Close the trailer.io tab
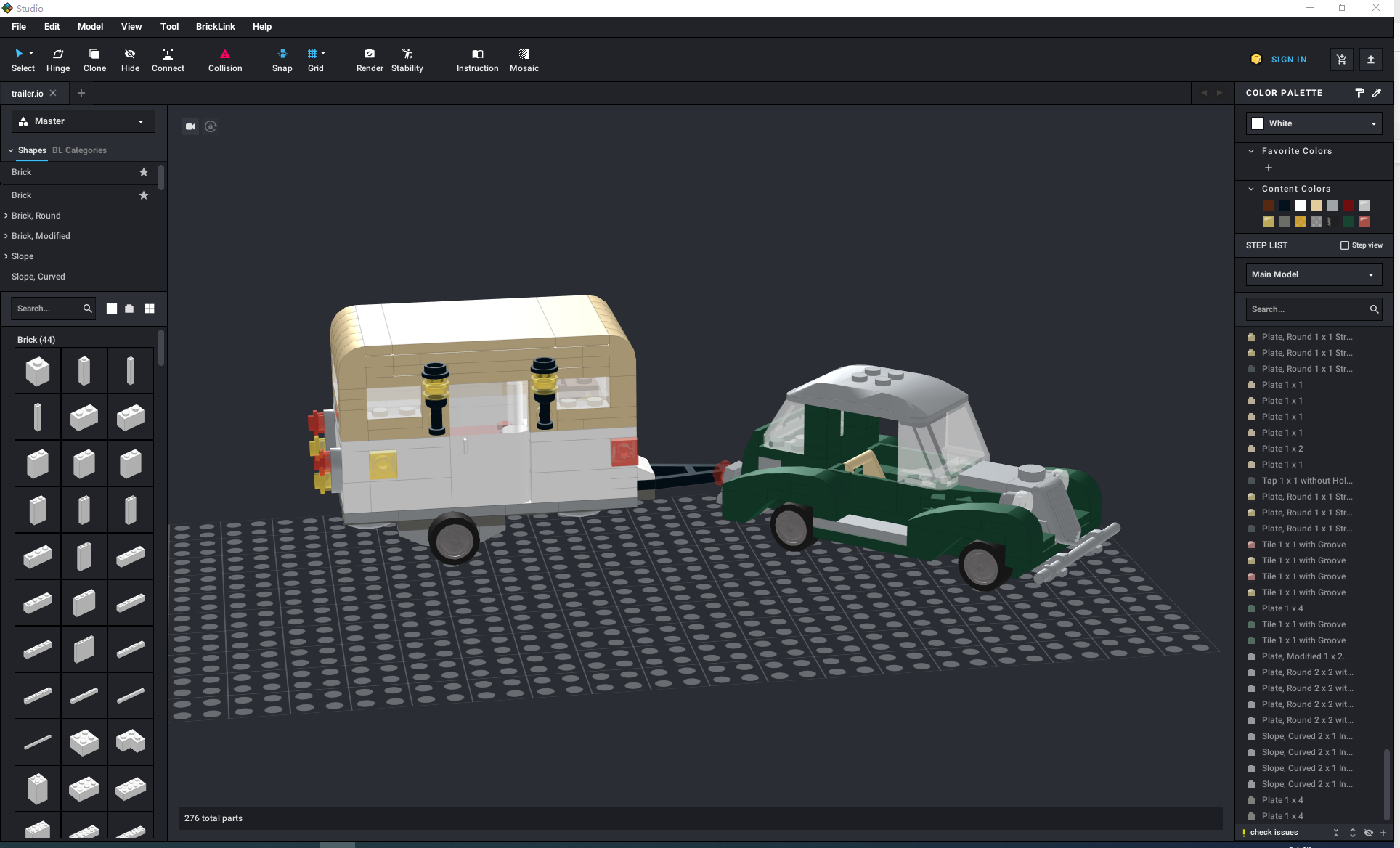The height and width of the screenshot is (848, 1400). [x=53, y=93]
